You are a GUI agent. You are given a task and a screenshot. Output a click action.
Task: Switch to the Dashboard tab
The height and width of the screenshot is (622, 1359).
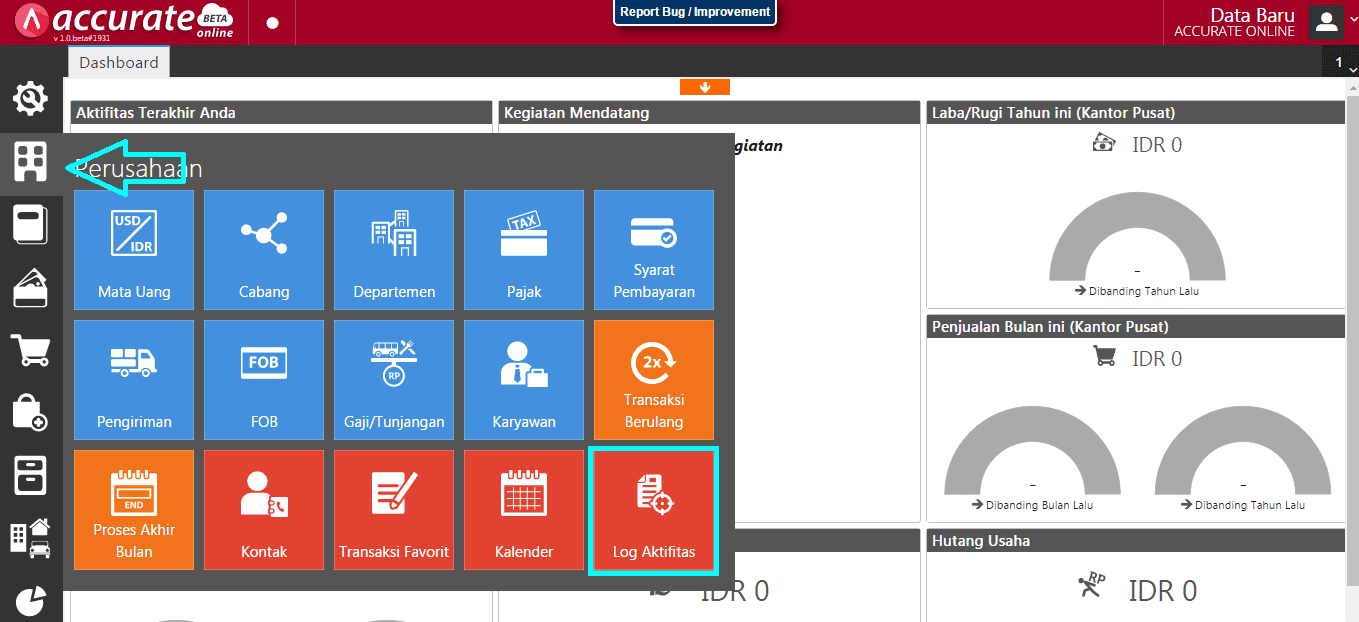(118, 61)
